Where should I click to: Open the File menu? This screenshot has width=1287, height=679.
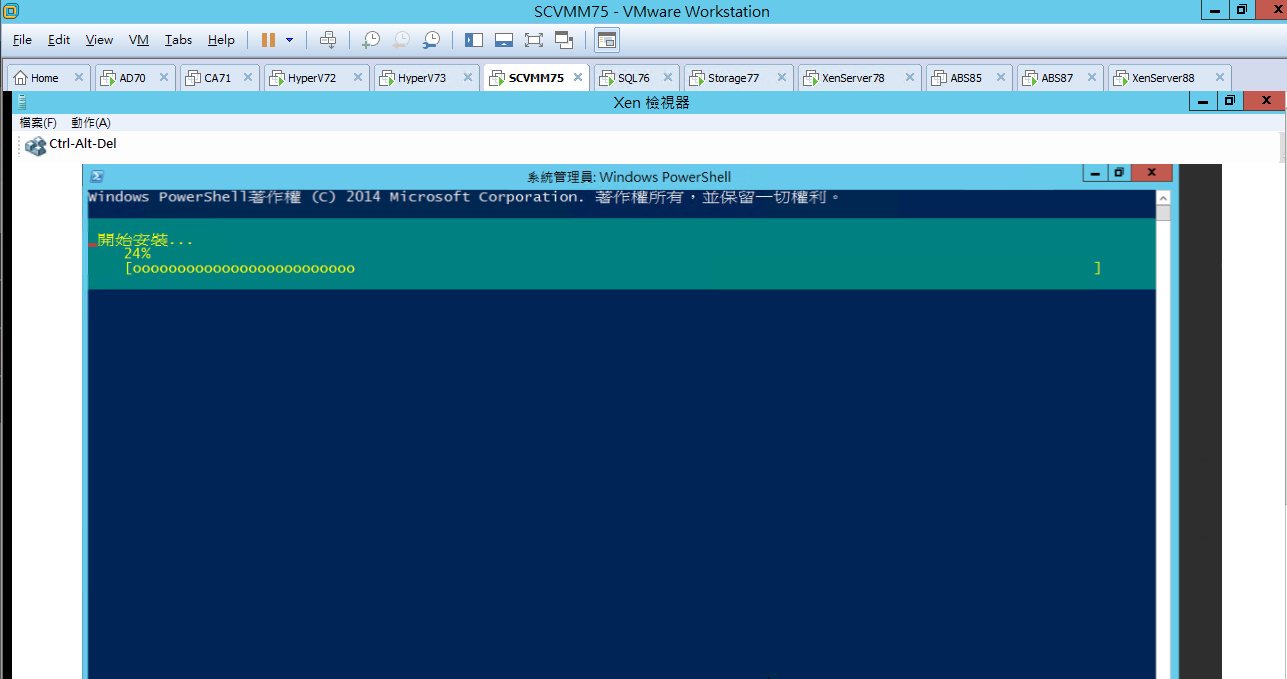pos(22,40)
